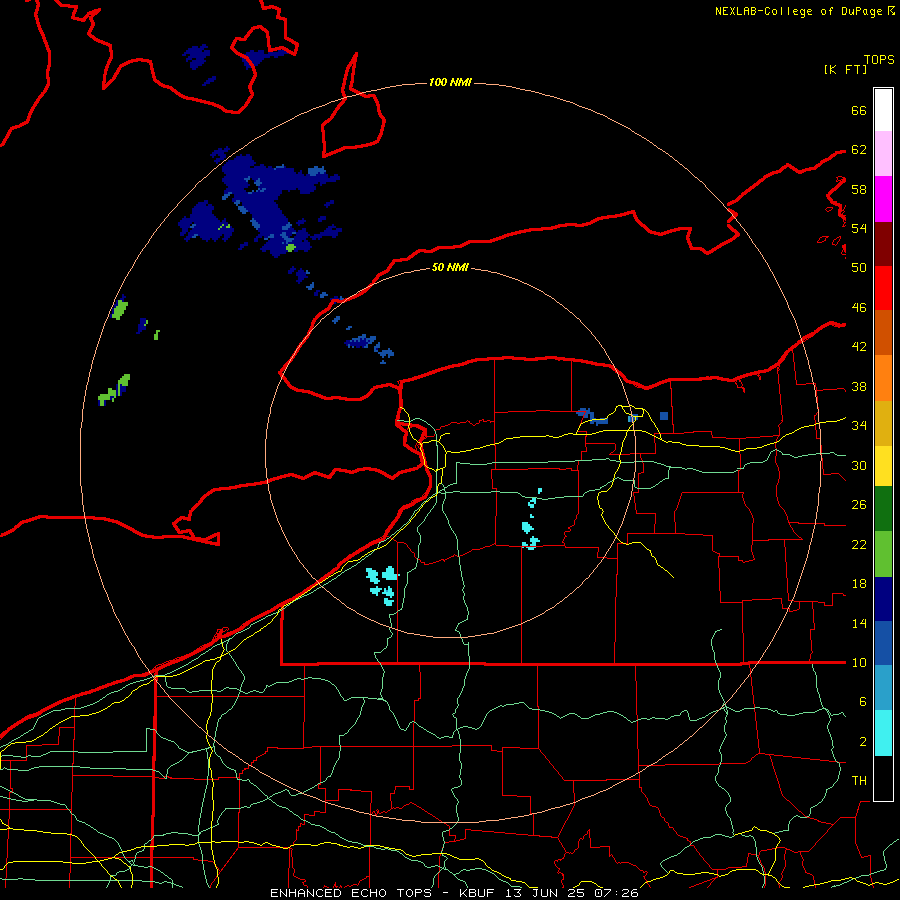Click the light green legend swatch
The image size is (900, 900).
(x=883, y=554)
